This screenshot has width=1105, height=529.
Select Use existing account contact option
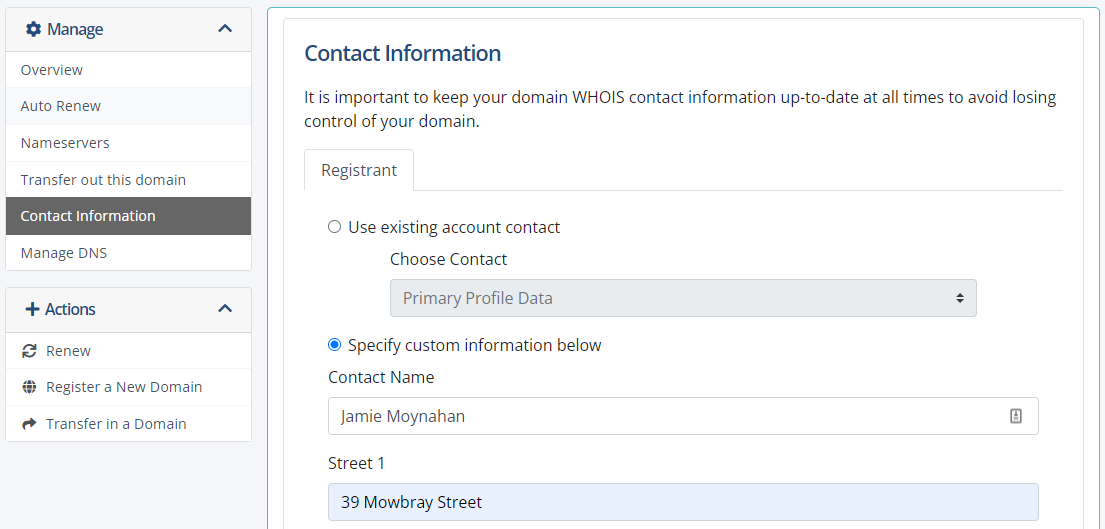pos(335,227)
